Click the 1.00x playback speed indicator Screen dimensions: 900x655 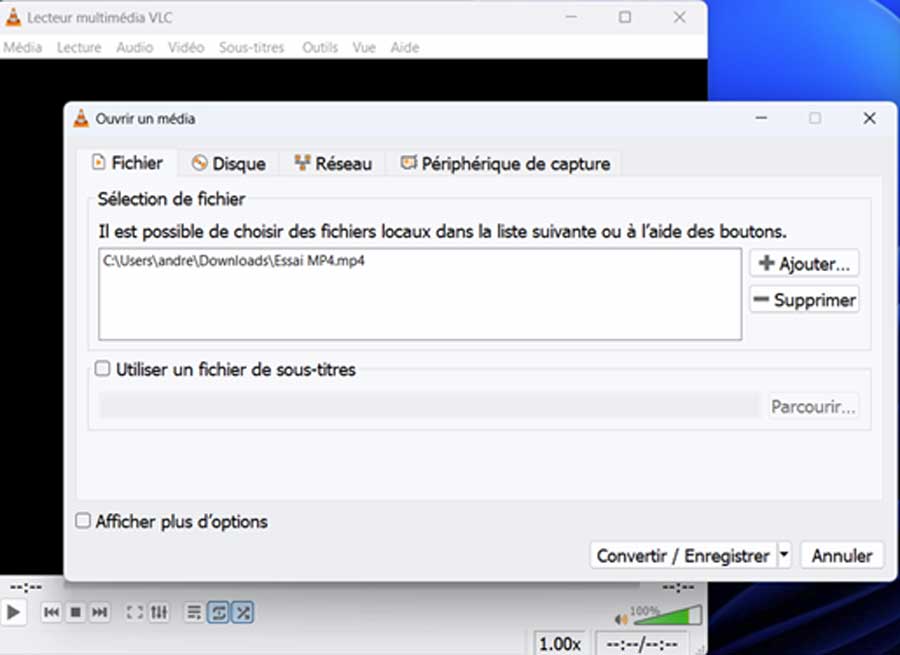pyautogui.click(x=560, y=644)
